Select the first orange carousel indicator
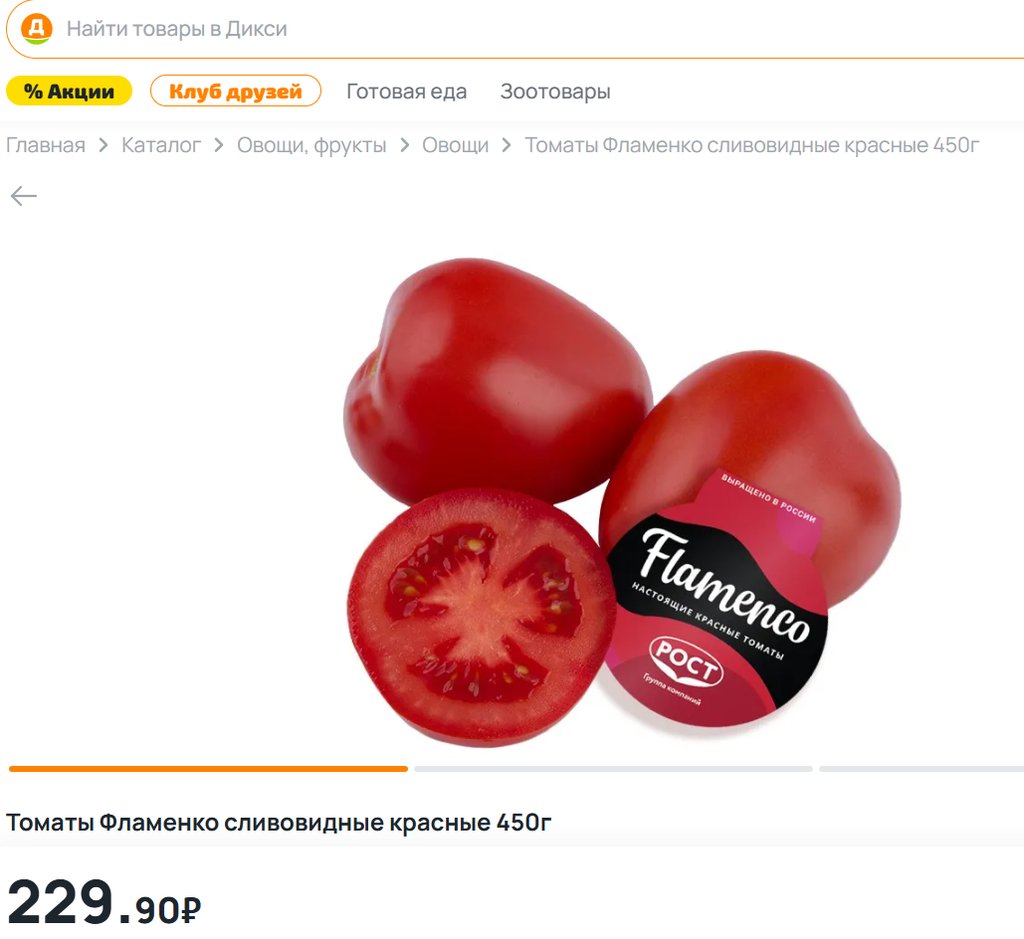This screenshot has height=939, width=1024. pos(208,769)
